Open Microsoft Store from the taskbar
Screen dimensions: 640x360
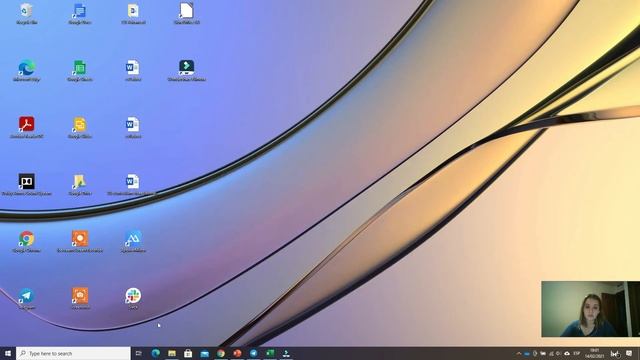188,353
